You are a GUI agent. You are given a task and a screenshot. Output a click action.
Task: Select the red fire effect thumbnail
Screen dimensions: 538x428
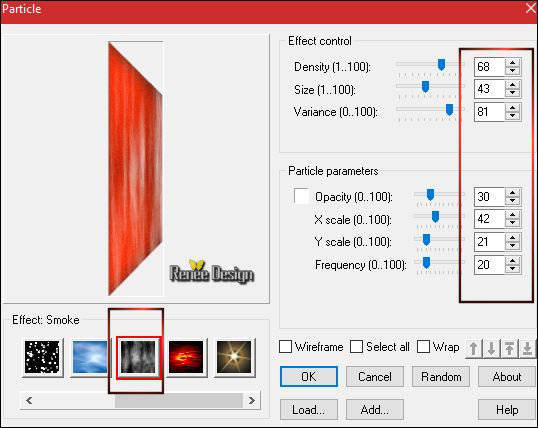tap(186, 357)
